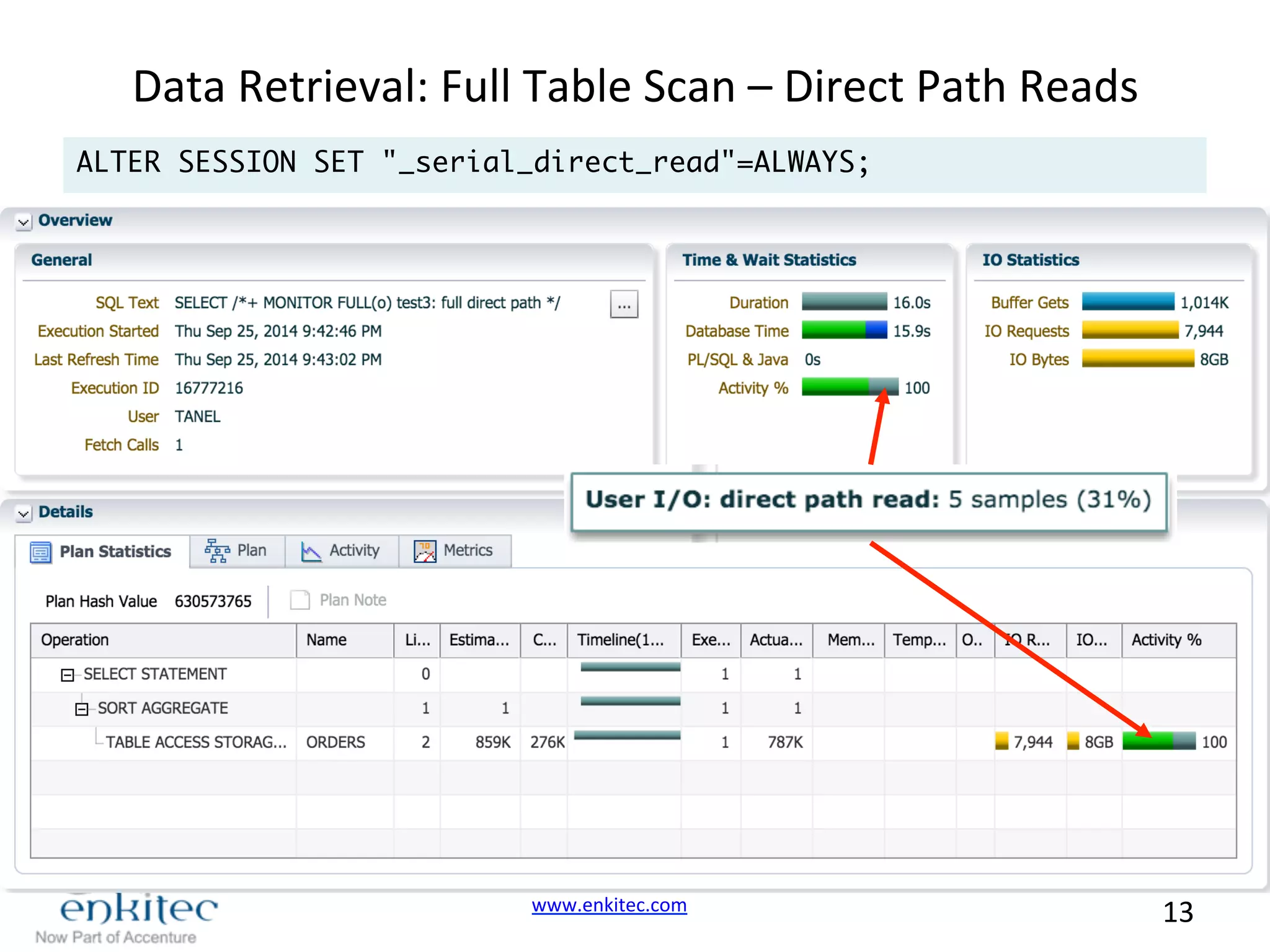
Task: Click the Buffer Gets bar
Action: pyautogui.click(x=1128, y=302)
